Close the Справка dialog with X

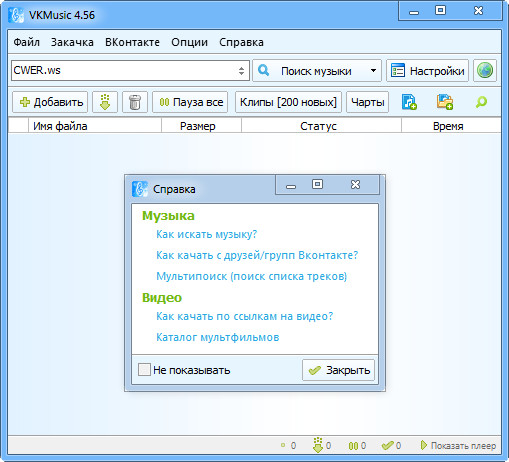tap(355, 185)
